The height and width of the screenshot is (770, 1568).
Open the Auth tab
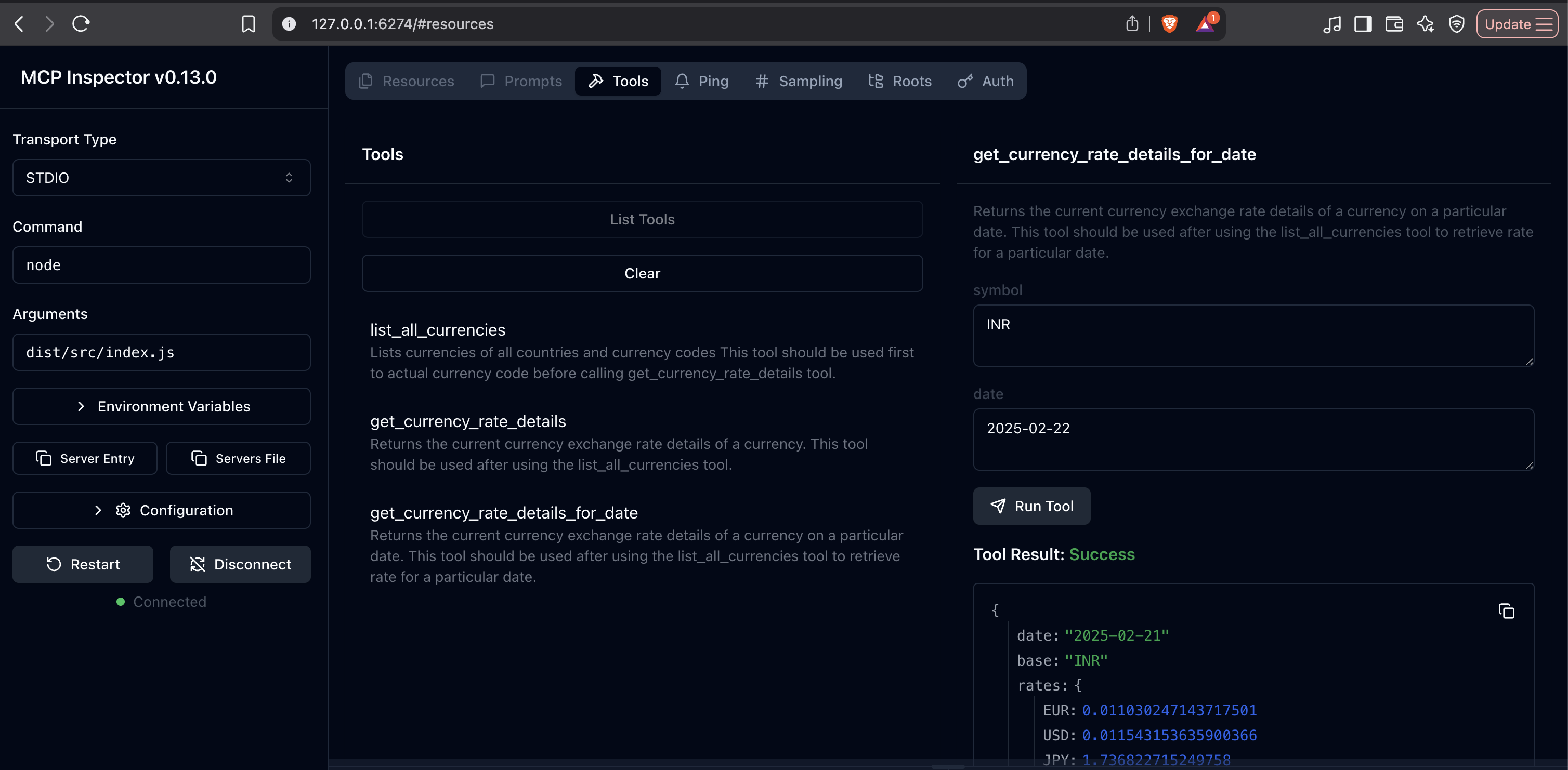pos(985,81)
